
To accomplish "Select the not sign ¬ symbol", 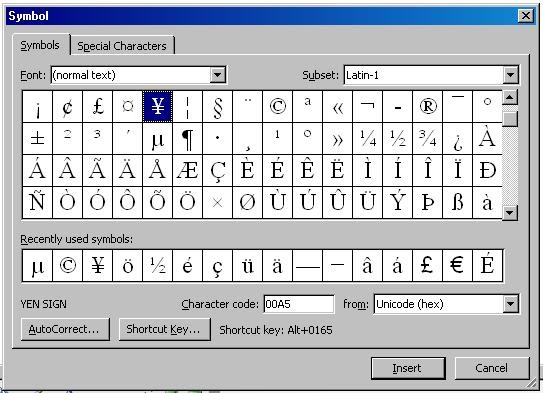I will pos(368,107).
